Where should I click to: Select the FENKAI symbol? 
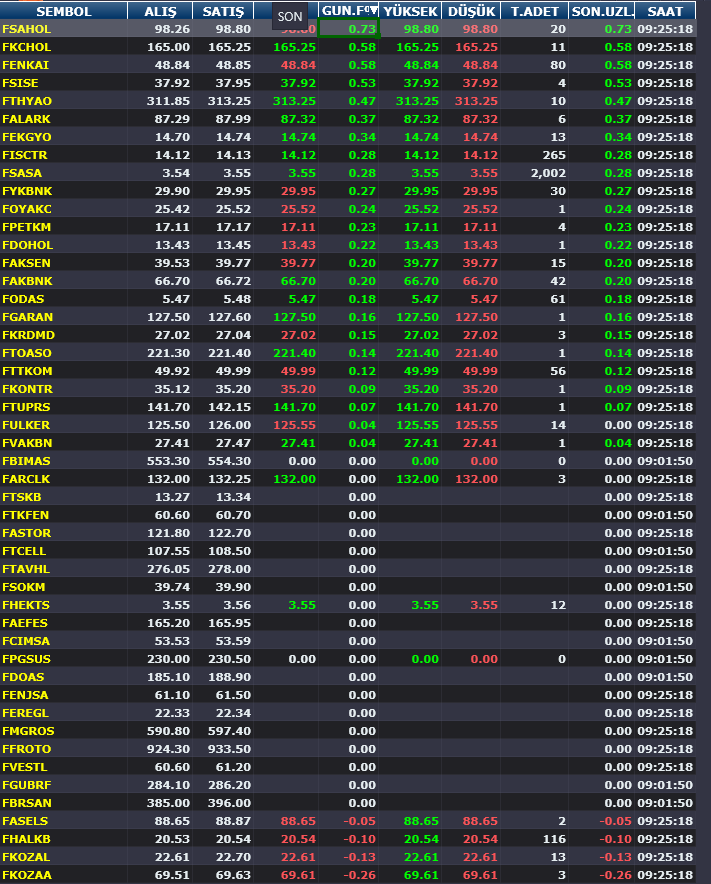pos(25,65)
